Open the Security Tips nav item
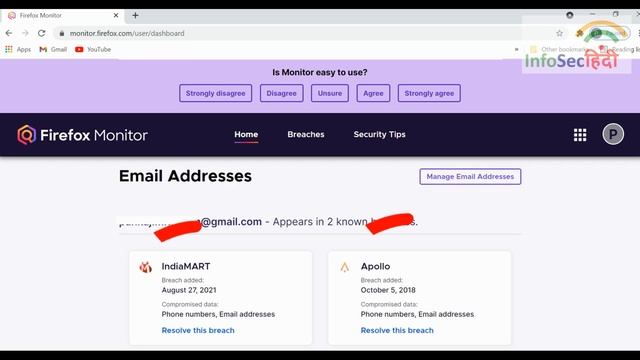The image size is (640, 360). [380, 134]
